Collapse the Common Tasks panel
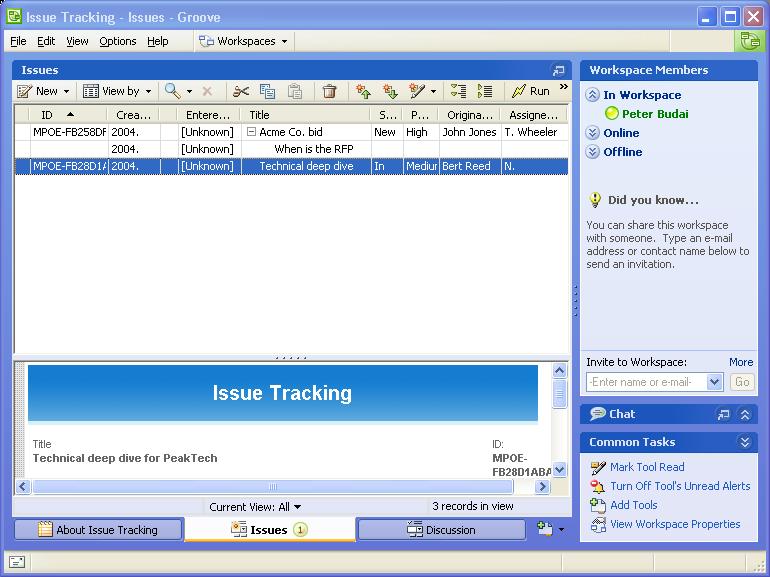The width and height of the screenshot is (770, 577). [744, 442]
